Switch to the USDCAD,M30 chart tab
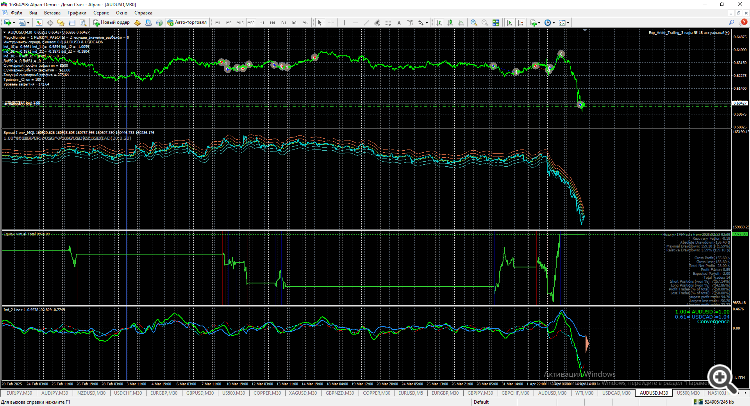750x406 pixels. pyautogui.click(x=616, y=393)
